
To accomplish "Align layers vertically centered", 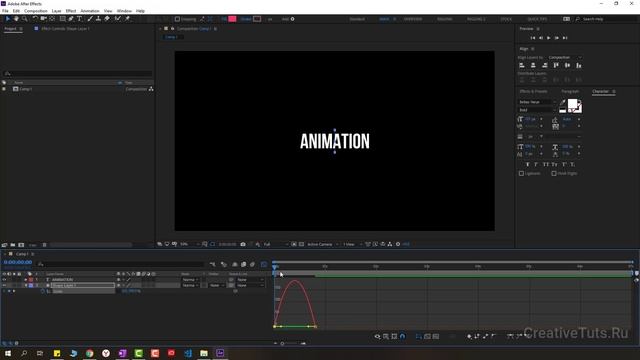I will point(567,65).
